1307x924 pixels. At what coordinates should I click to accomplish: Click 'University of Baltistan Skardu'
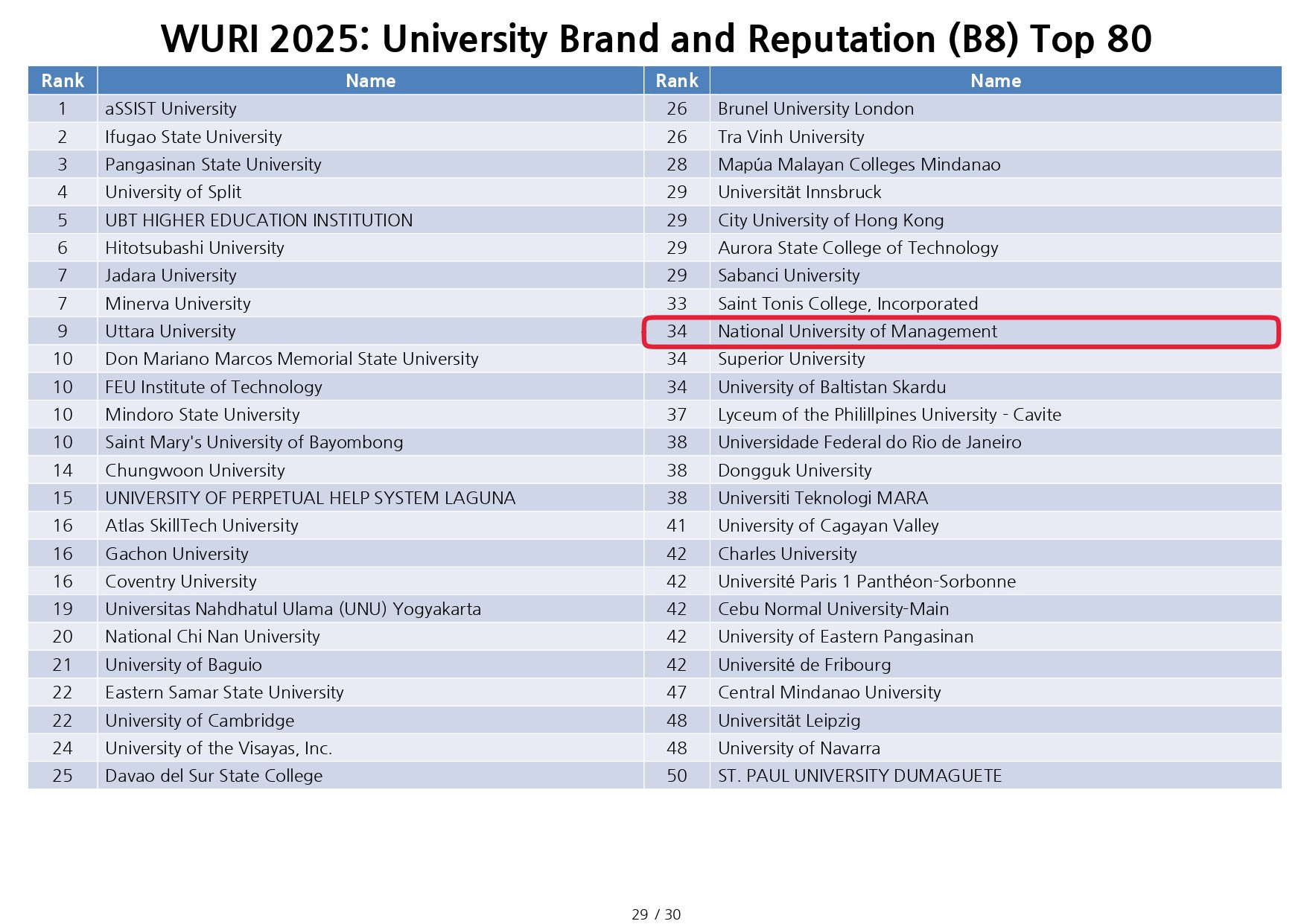point(832,387)
